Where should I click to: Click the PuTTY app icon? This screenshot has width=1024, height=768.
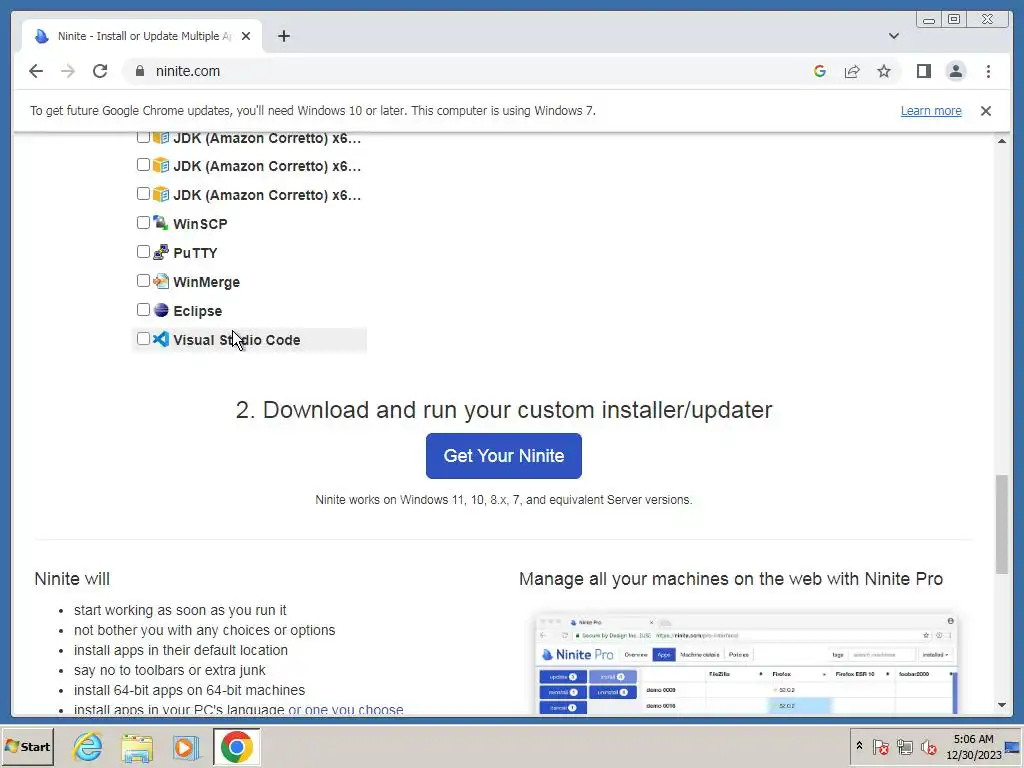point(161,252)
